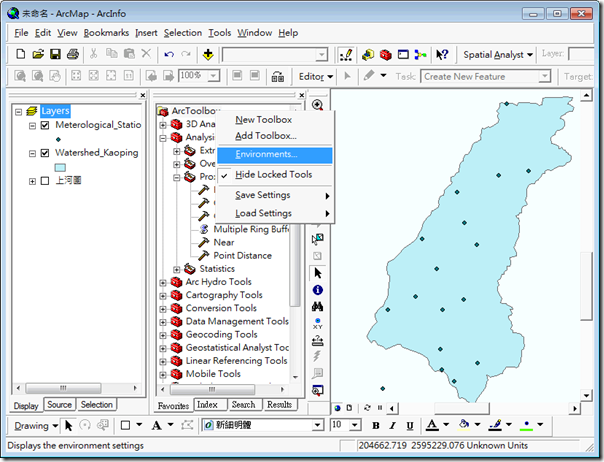Uncheck the Watershed_Kaoping layer checkbox
Image resolution: width=604 pixels, height=462 pixels.
[45, 153]
